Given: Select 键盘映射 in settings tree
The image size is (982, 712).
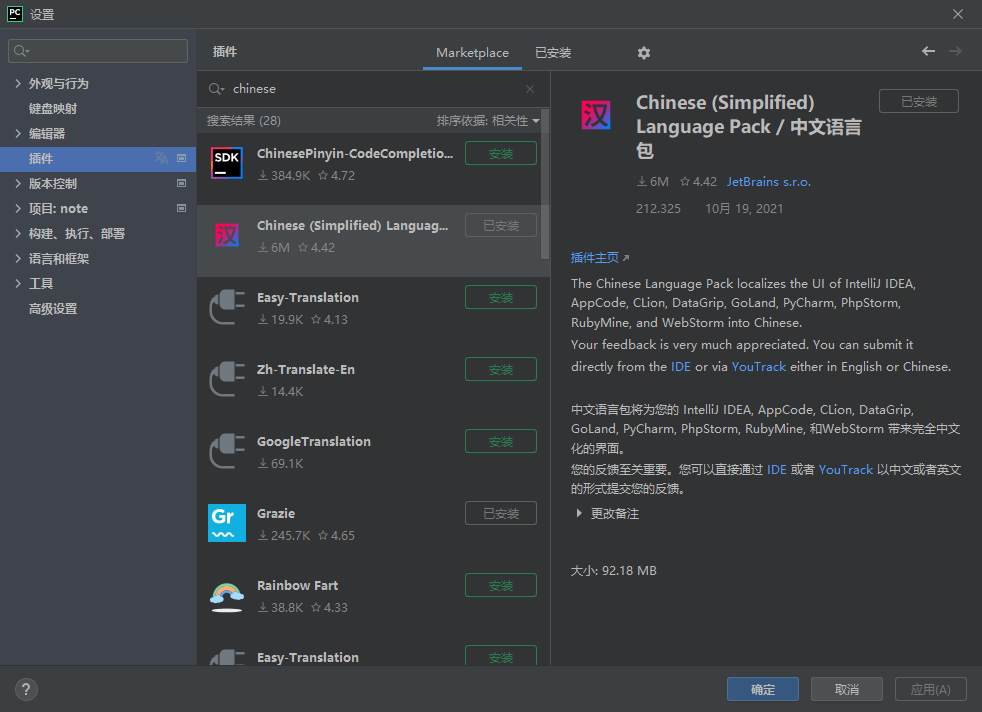Looking at the screenshot, I should (x=53, y=108).
